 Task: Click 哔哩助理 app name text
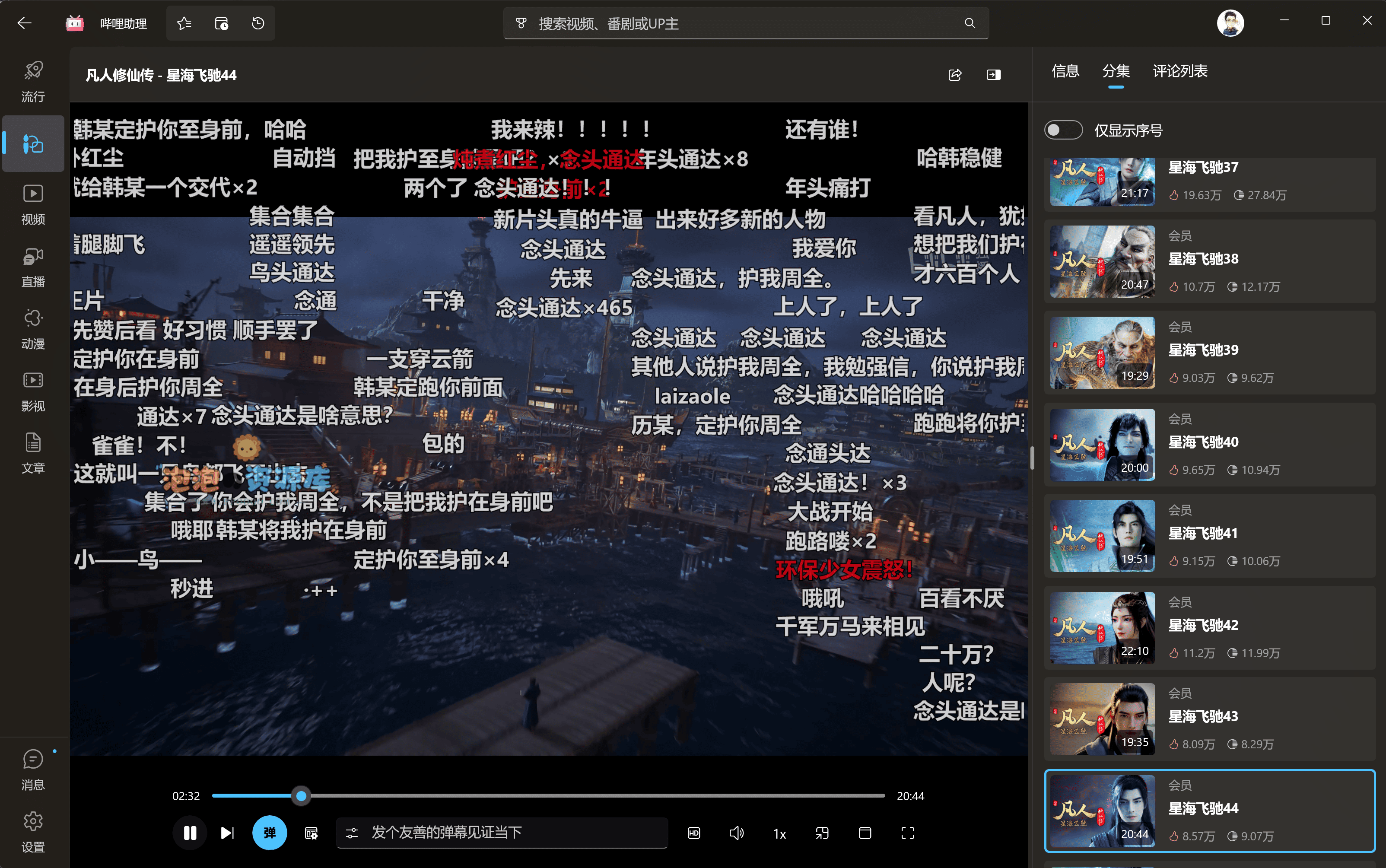coord(124,23)
